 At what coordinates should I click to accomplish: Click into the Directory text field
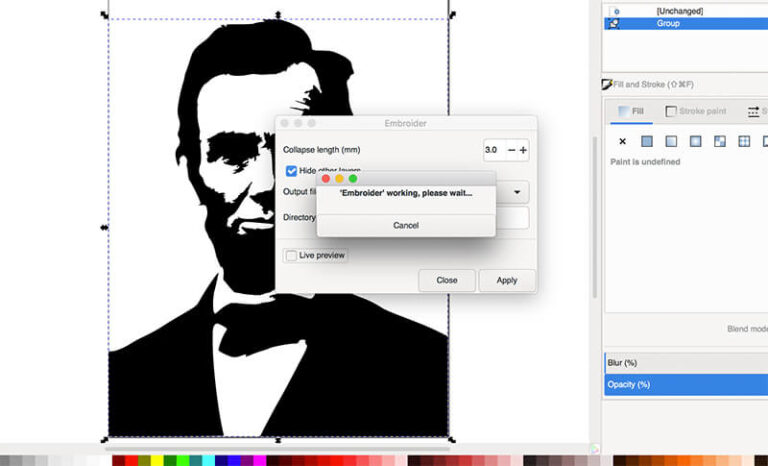tap(512, 218)
